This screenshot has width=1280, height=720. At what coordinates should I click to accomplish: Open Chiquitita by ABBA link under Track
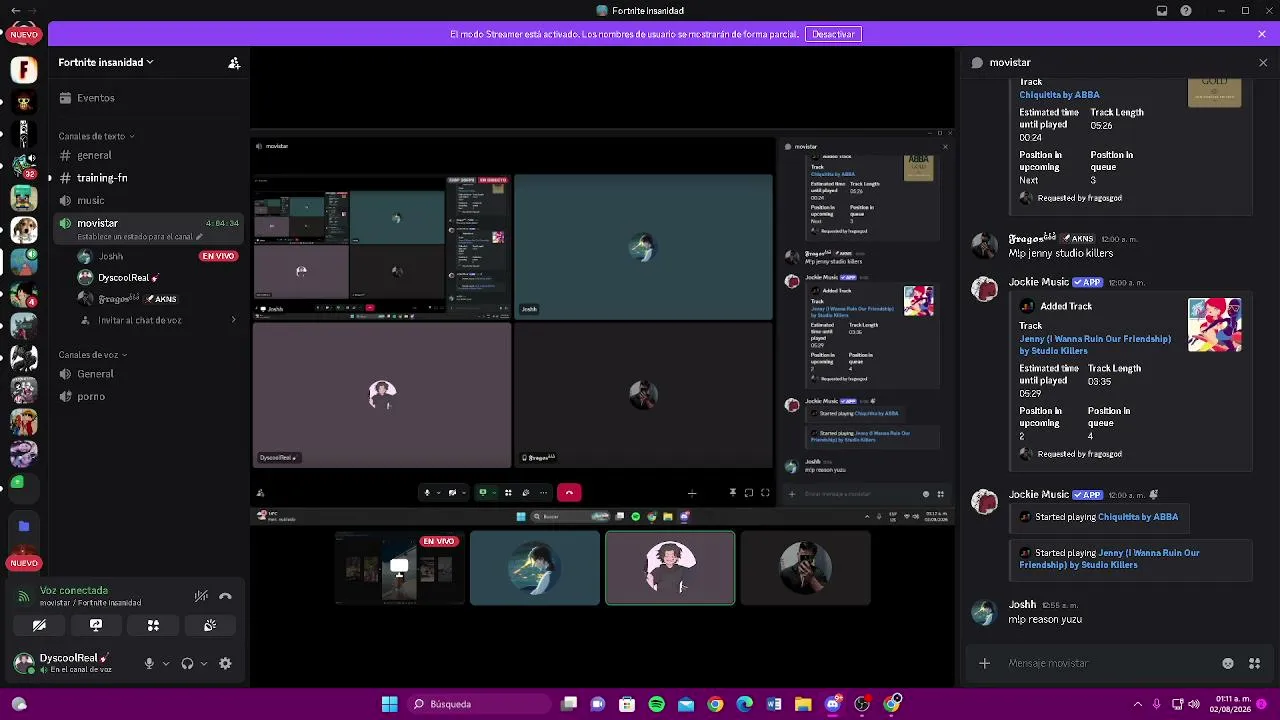coord(1059,95)
